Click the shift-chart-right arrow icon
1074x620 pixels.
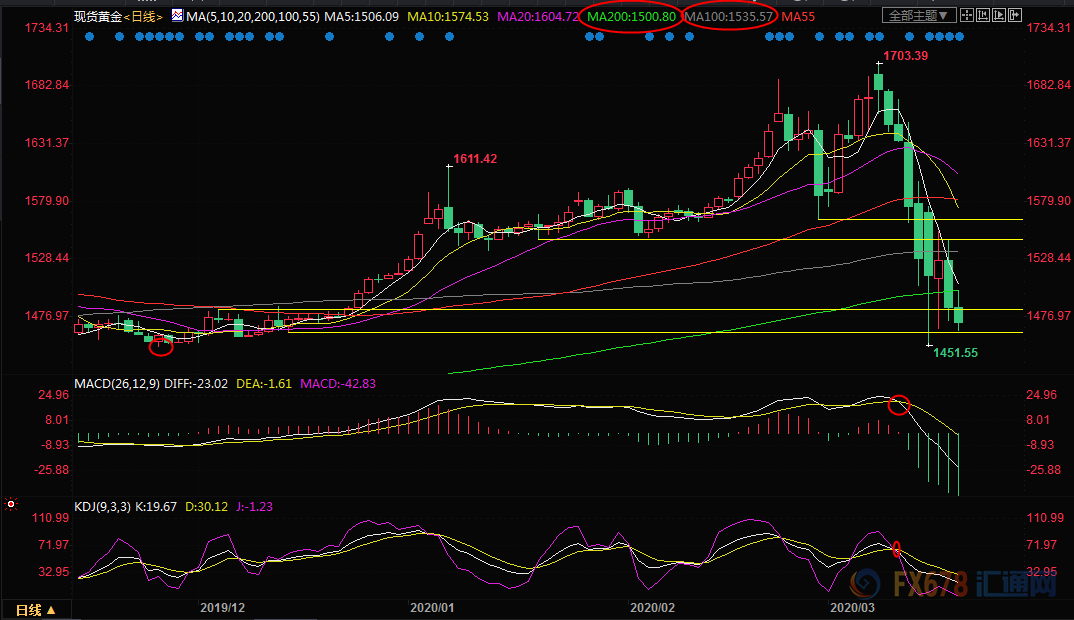[x=1015, y=15]
